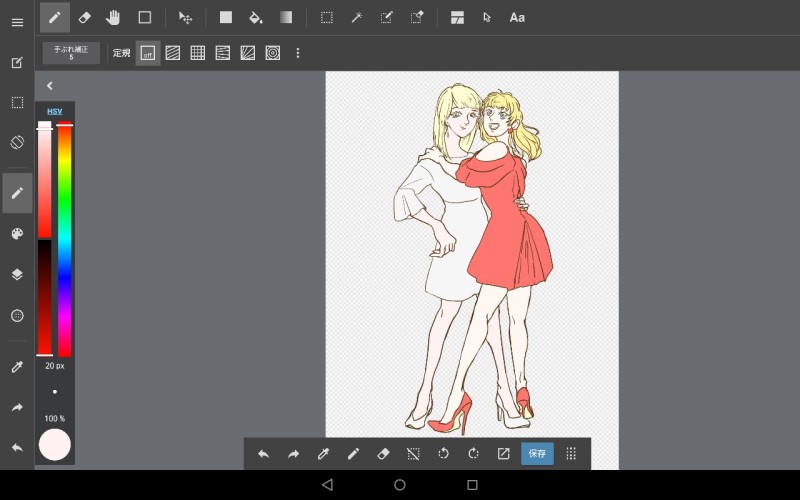Pick the Gradient tool
Viewport: 800px width, 500px height.
(x=286, y=17)
